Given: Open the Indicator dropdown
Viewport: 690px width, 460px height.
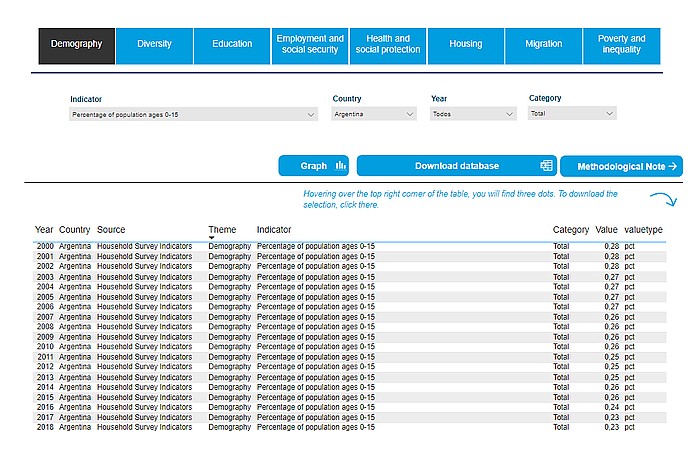Looking at the screenshot, I should (193, 114).
